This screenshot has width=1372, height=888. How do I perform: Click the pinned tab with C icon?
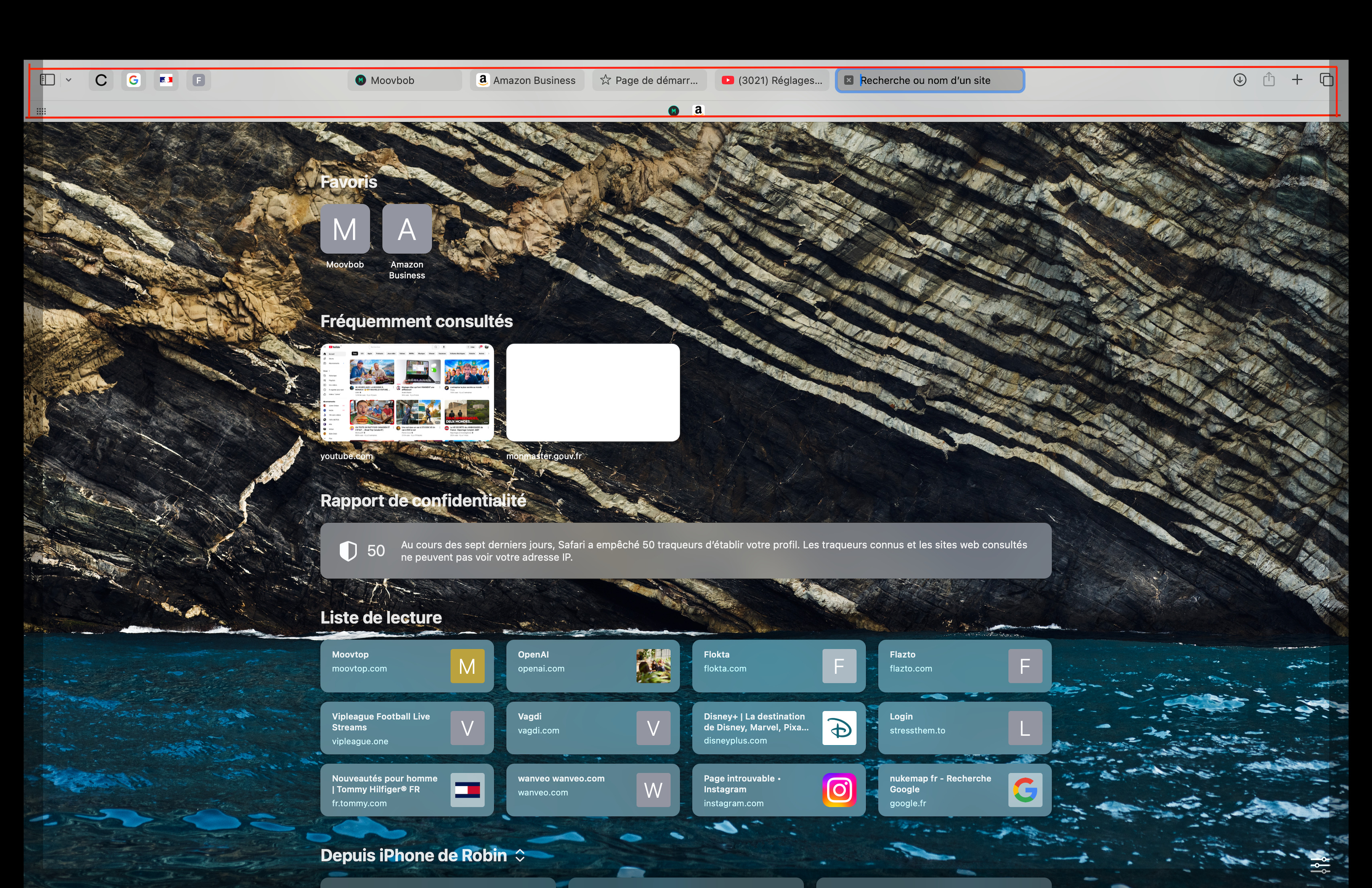click(x=101, y=80)
